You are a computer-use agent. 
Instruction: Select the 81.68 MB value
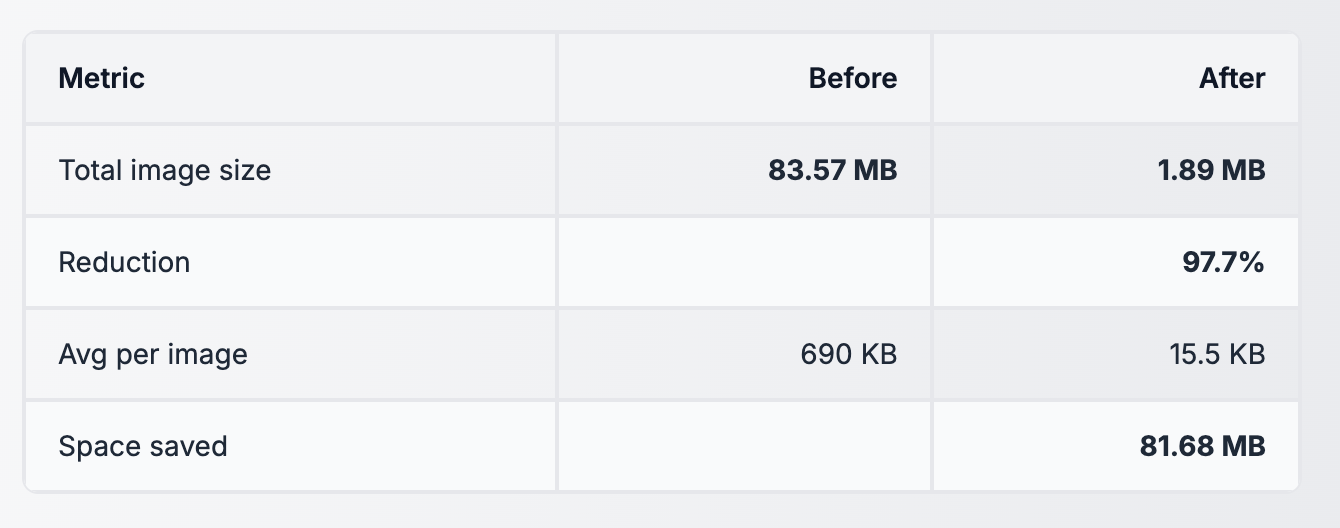(x=1202, y=446)
